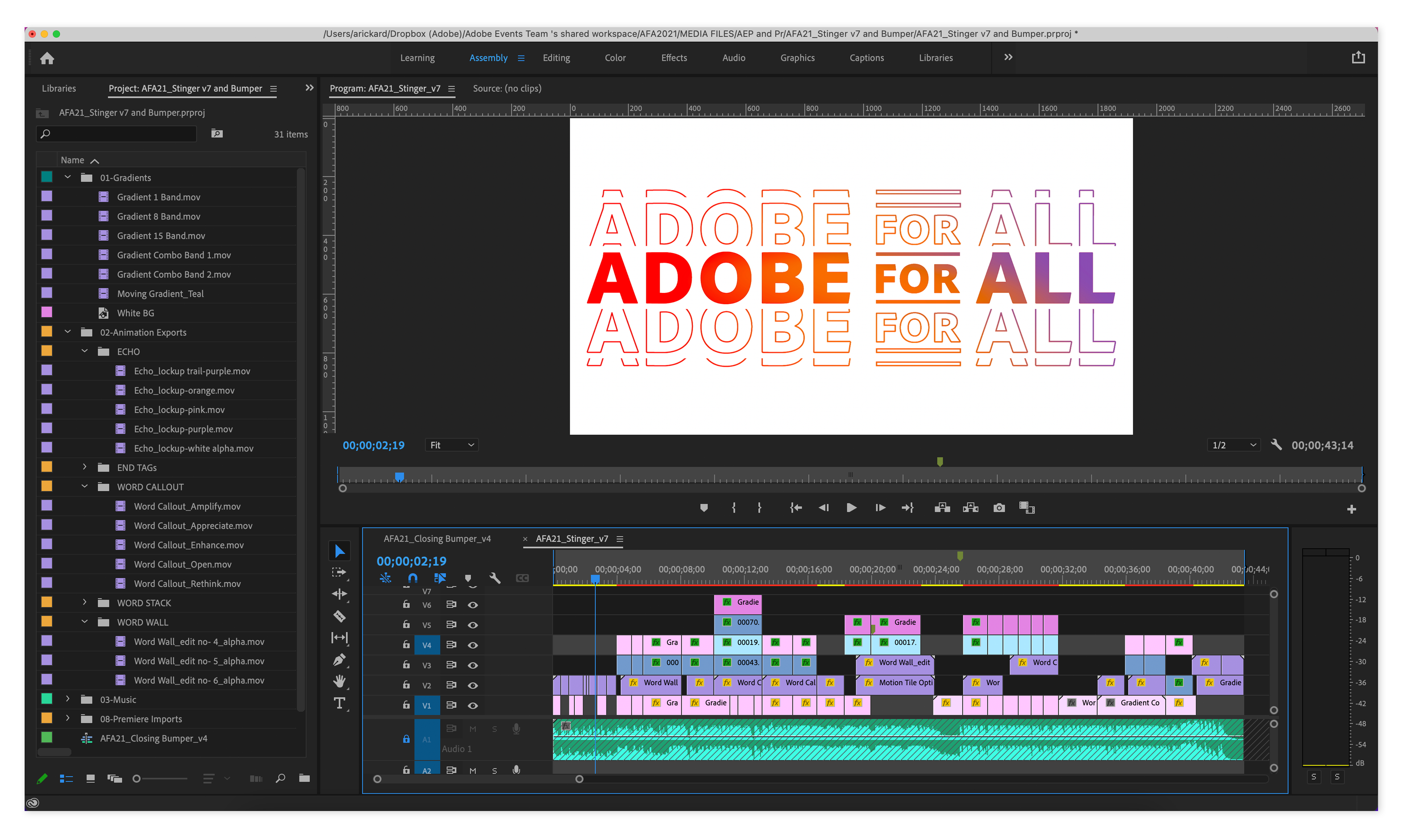
Task: Unlock audio track A1
Action: coord(406,739)
